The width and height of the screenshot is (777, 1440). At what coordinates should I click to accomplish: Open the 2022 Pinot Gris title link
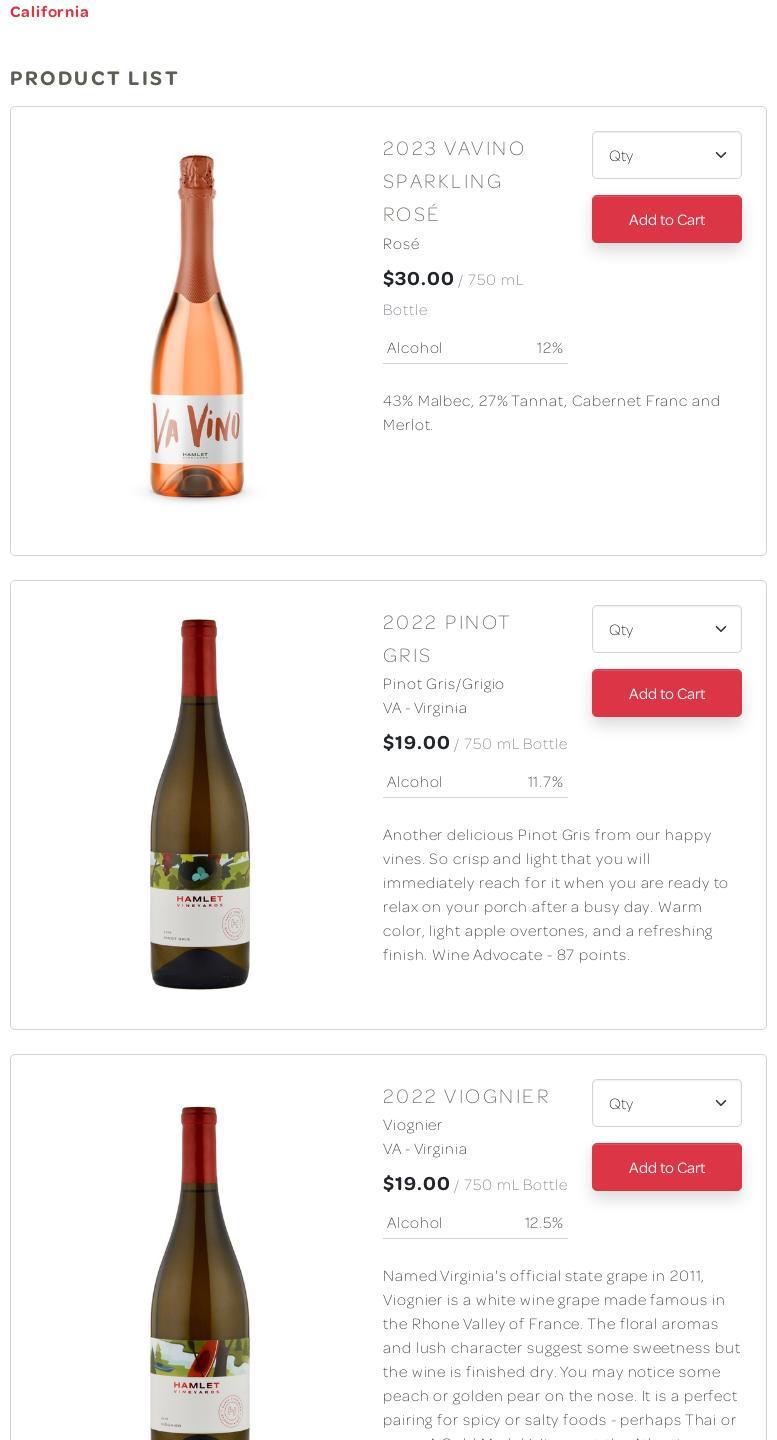(446, 638)
